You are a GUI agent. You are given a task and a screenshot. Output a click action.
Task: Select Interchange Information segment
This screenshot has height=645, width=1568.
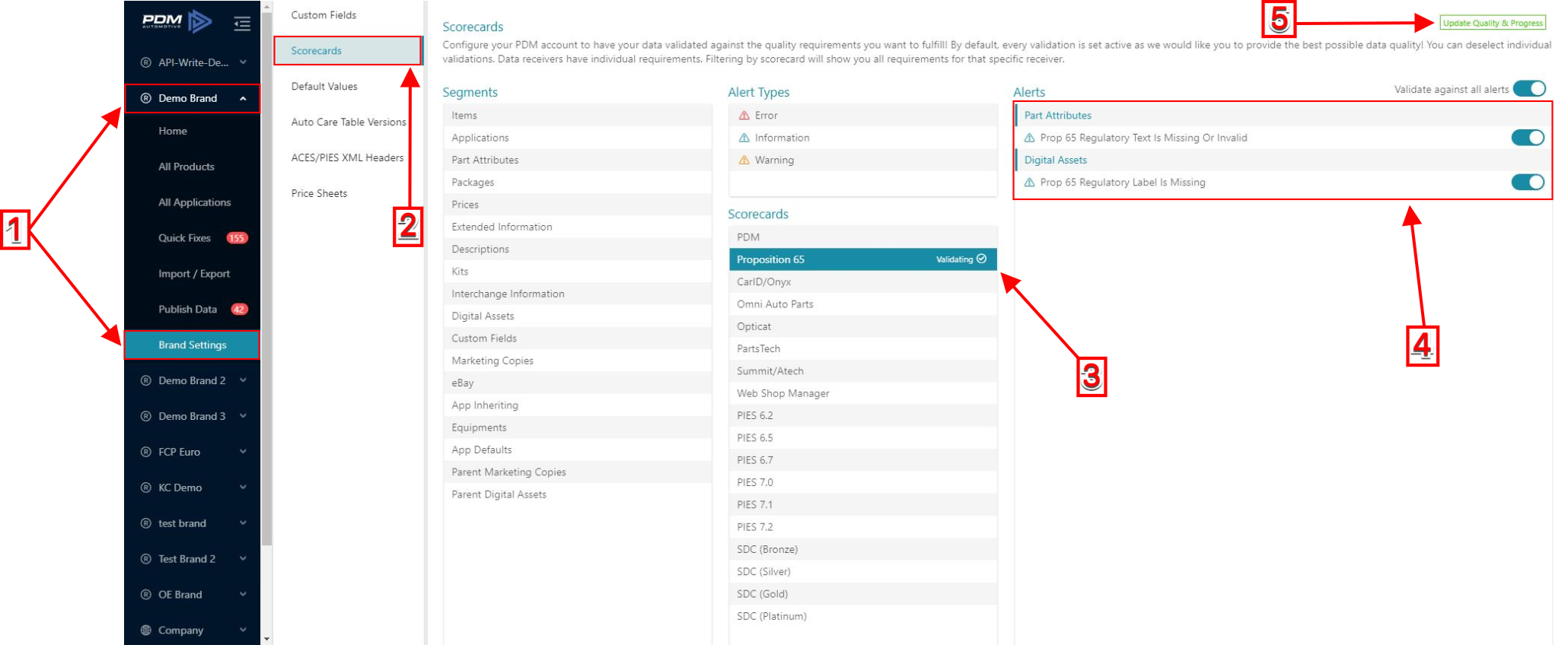pyautogui.click(x=577, y=294)
